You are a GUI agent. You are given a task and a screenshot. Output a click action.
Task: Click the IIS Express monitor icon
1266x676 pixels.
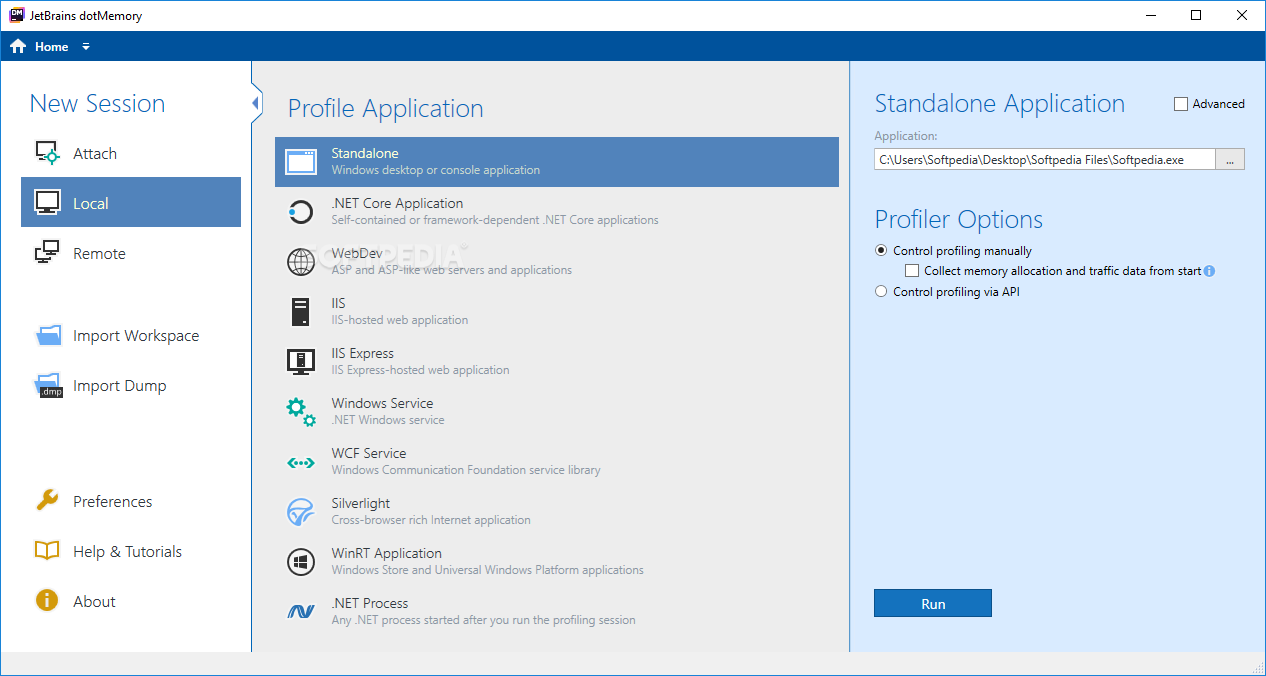coord(300,361)
